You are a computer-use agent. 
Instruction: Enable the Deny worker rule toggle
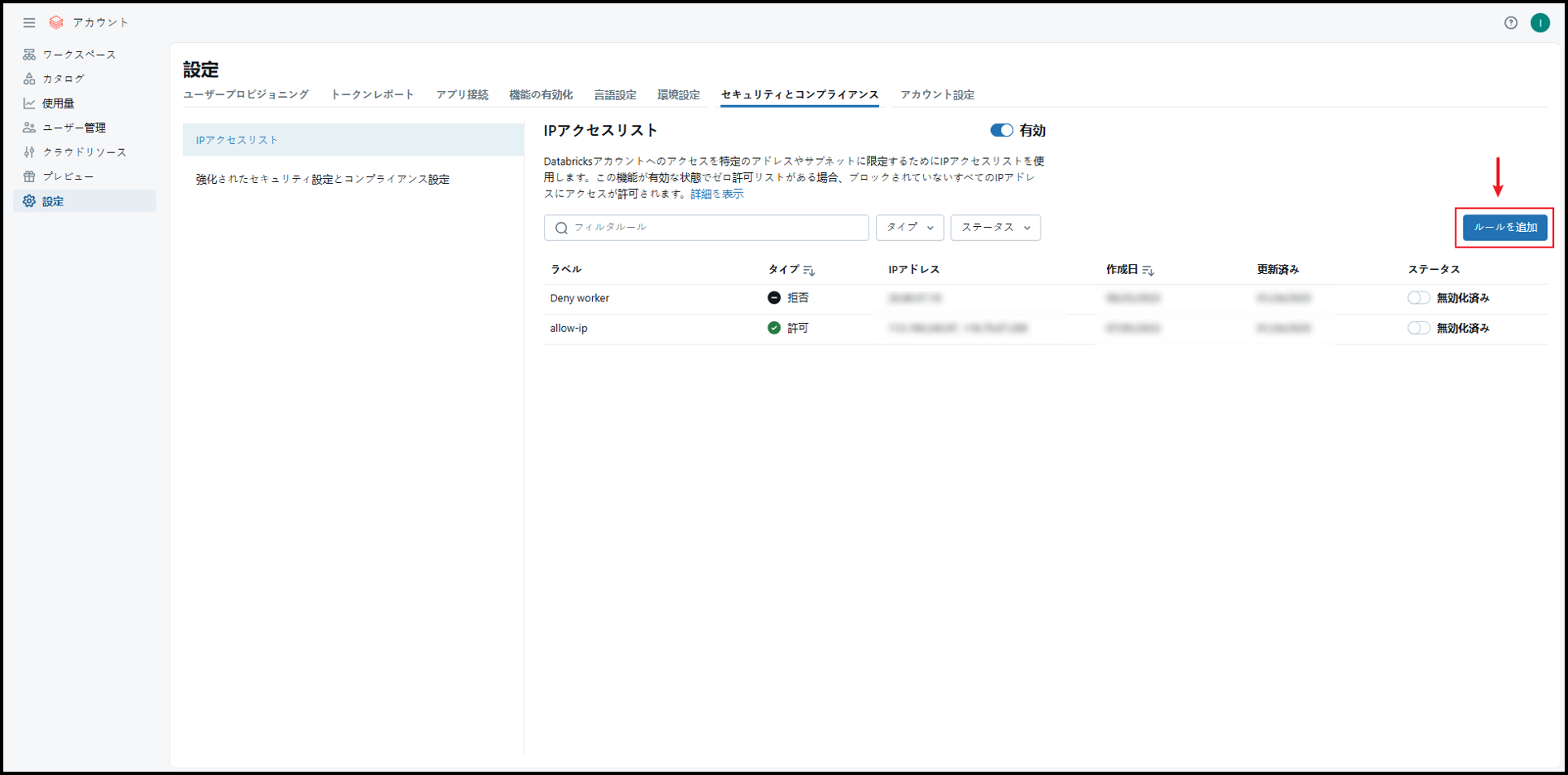coord(1417,298)
